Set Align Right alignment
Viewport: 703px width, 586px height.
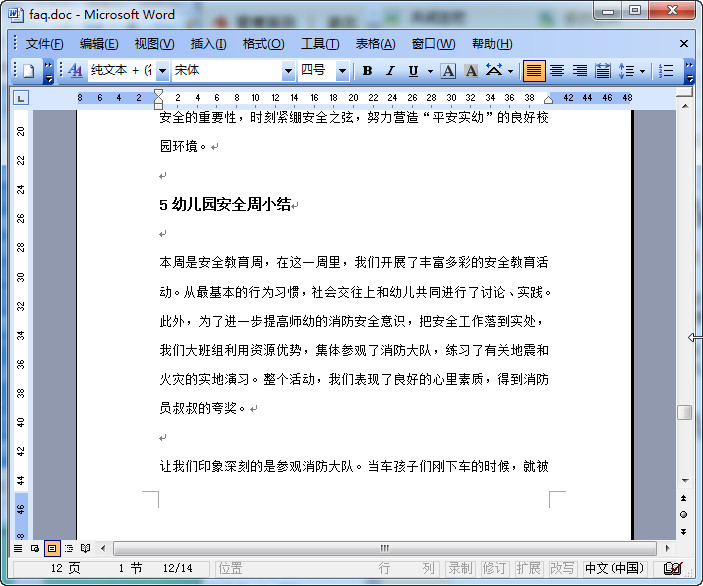[x=580, y=71]
